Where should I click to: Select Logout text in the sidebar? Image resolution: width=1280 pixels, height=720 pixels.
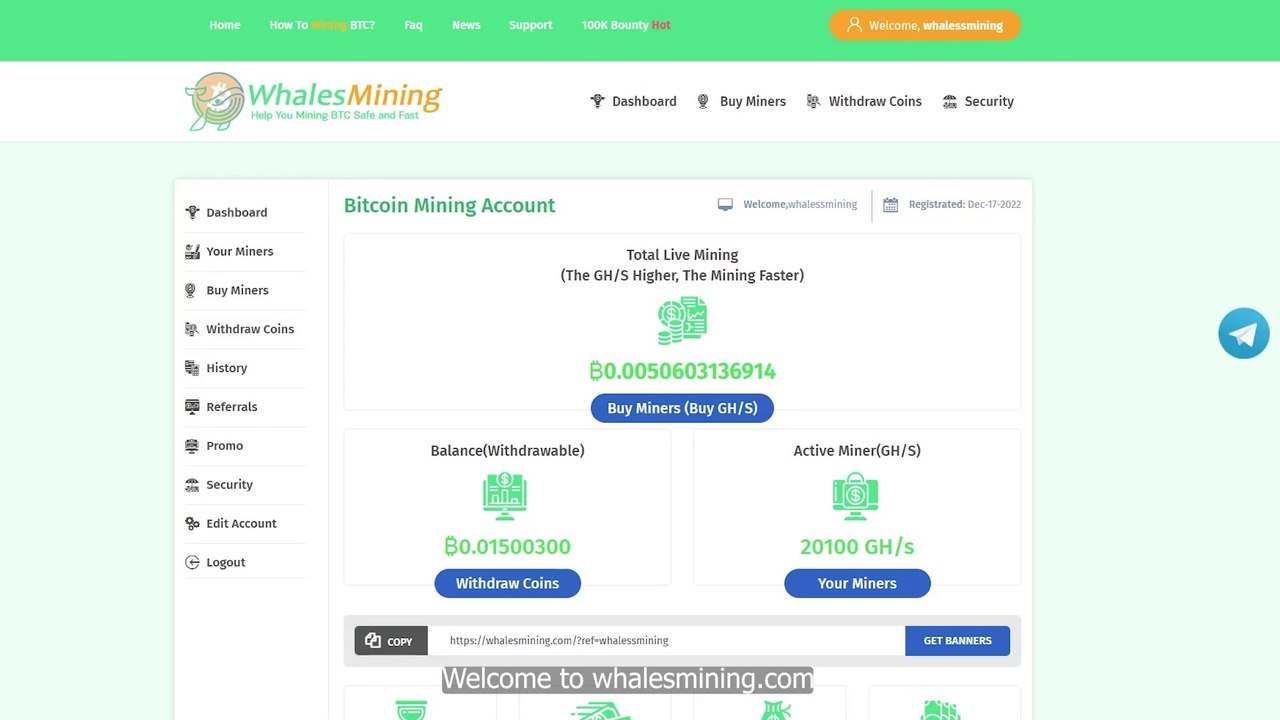click(x=225, y=563)
